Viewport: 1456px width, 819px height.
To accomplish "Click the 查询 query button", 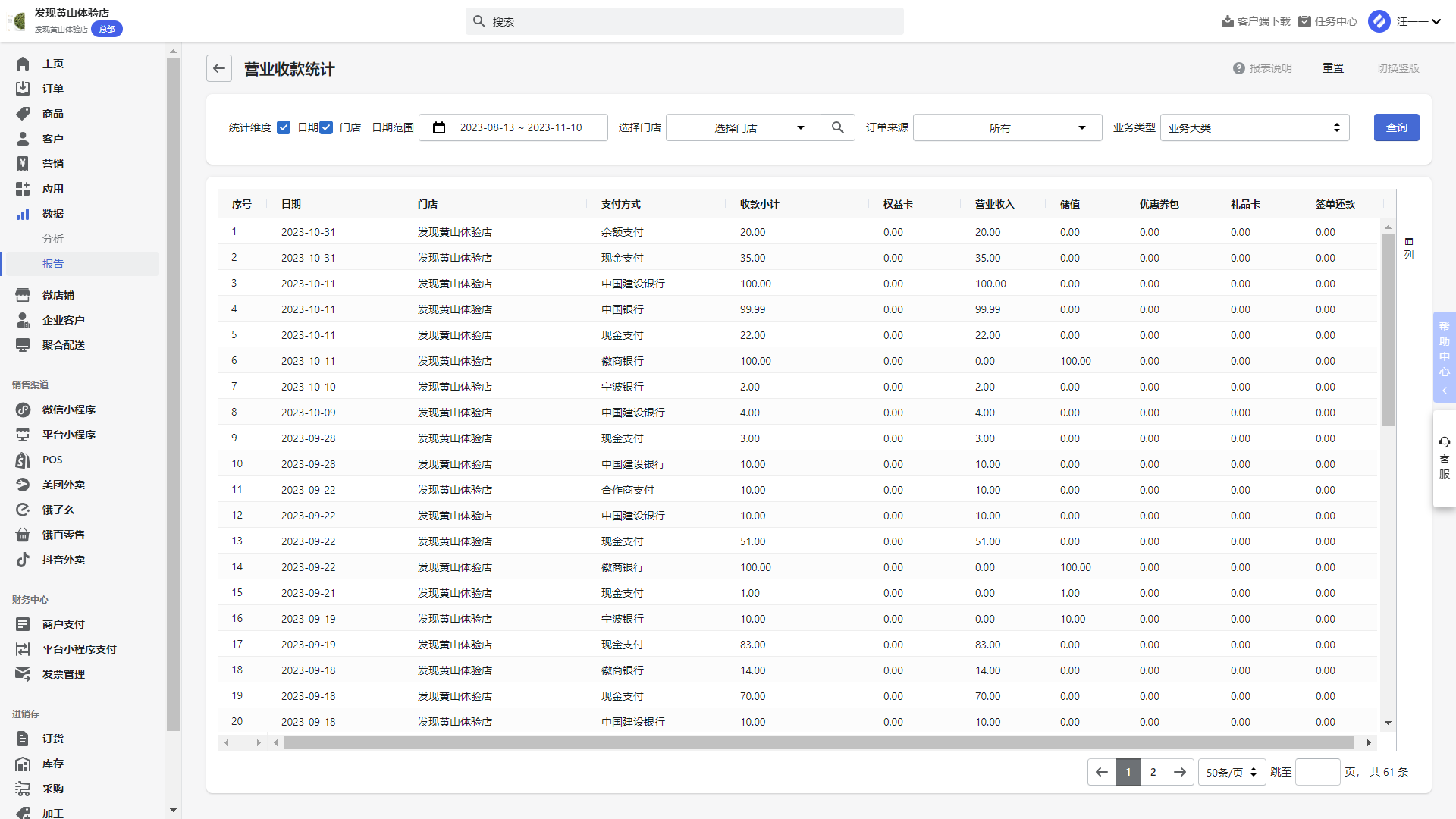I will (x=1396, y=127).
